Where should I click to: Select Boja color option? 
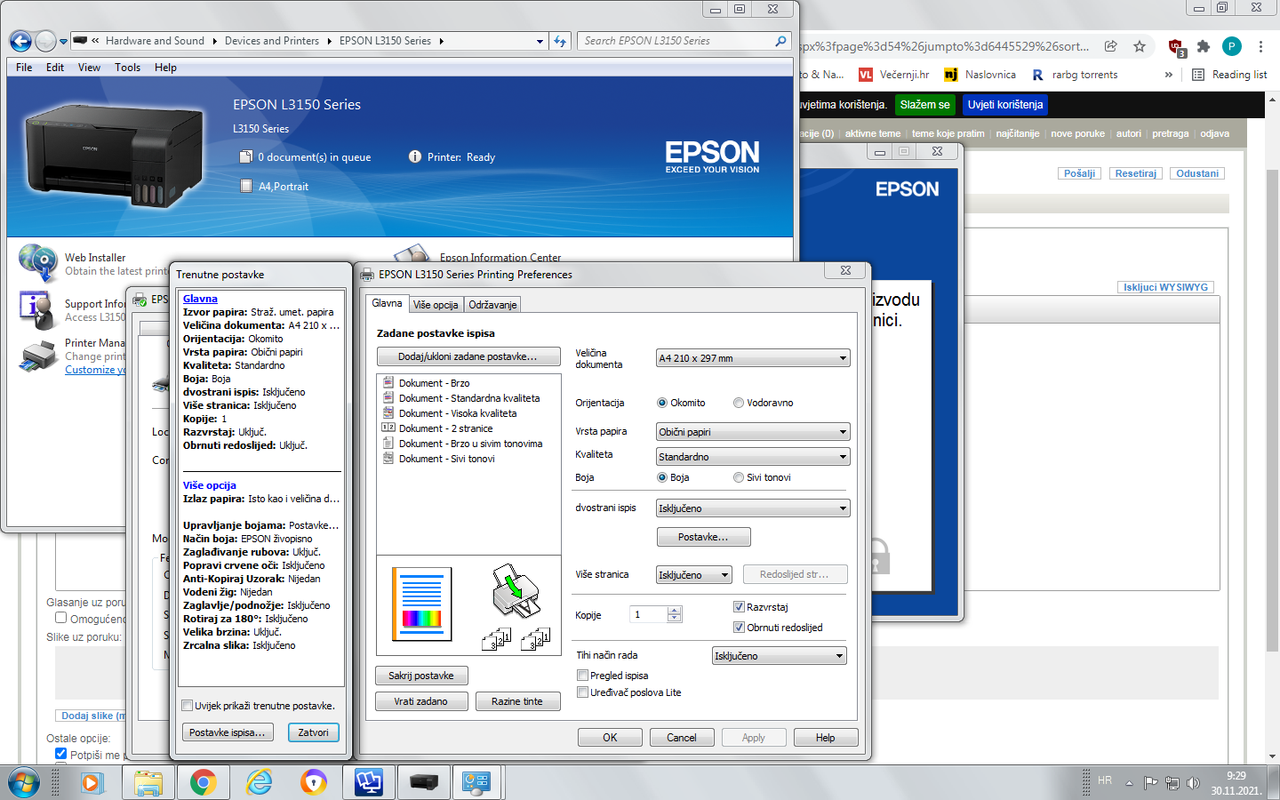click(673, 478)
